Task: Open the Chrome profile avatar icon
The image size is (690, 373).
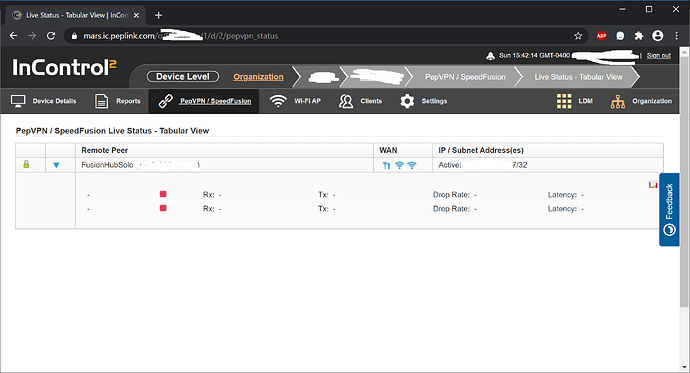Action: [657, 36]
